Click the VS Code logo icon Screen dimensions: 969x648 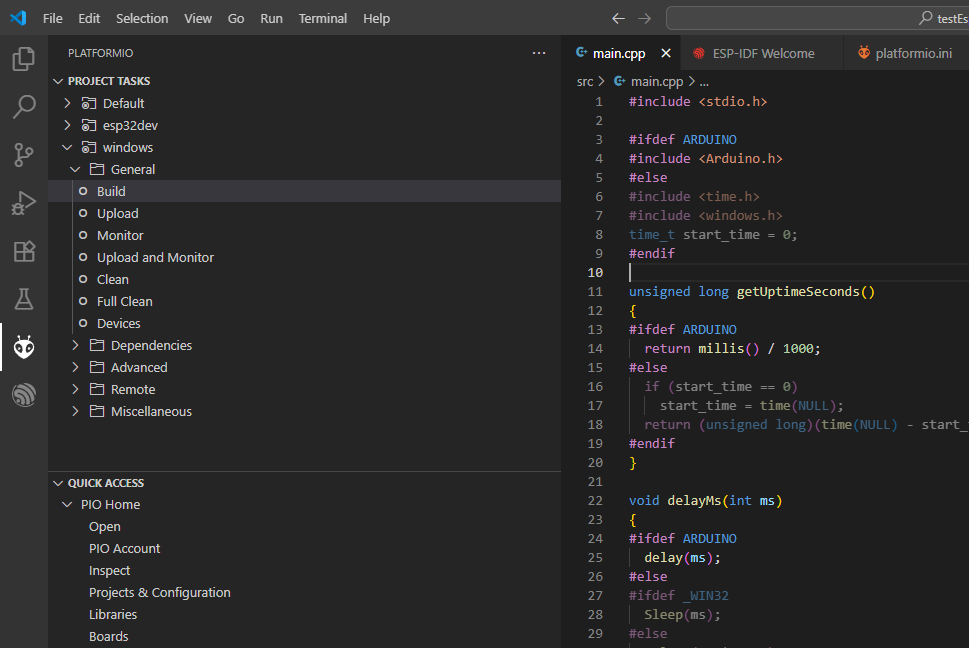pos(19,18)
